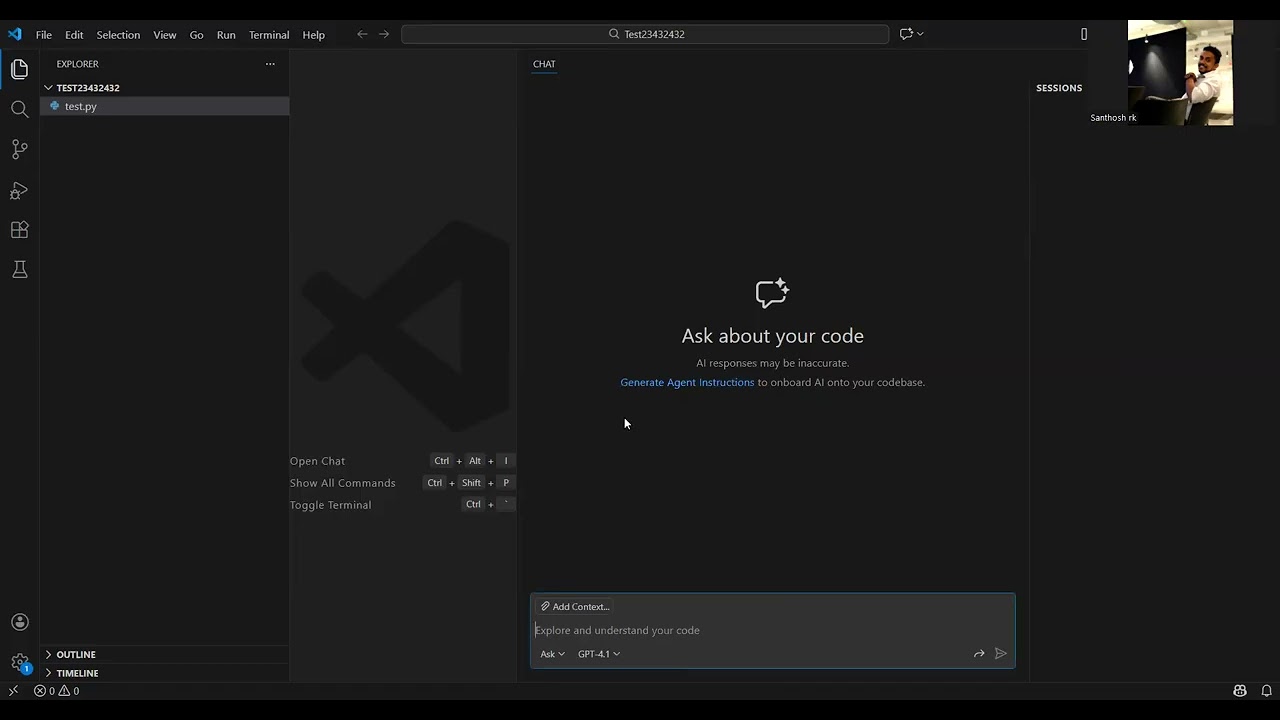Click the Open Chat shortcut hint
Image resolution: width=1280 pixels, height=720 pixels.
tap(317, 461)
